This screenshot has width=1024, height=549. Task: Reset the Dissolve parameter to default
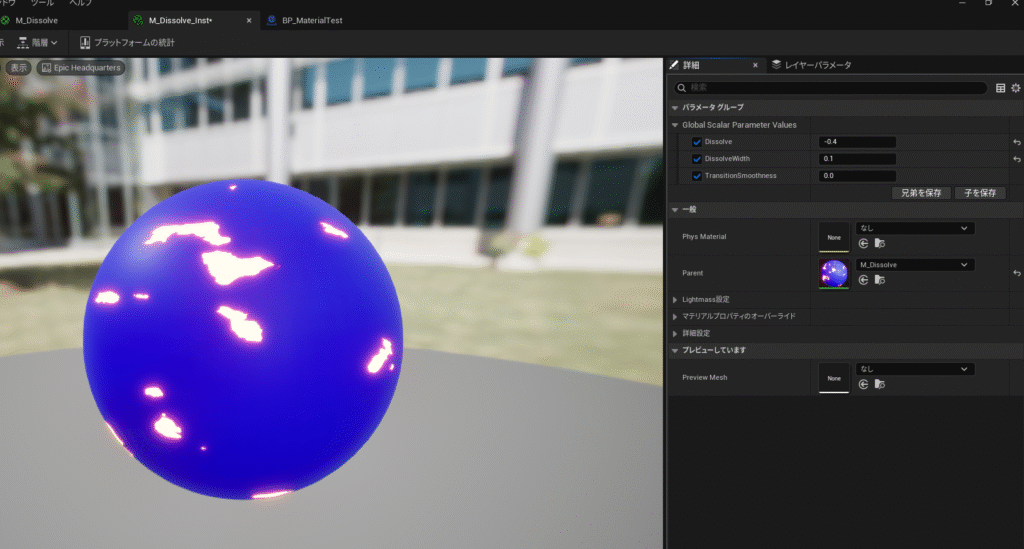1017,142
